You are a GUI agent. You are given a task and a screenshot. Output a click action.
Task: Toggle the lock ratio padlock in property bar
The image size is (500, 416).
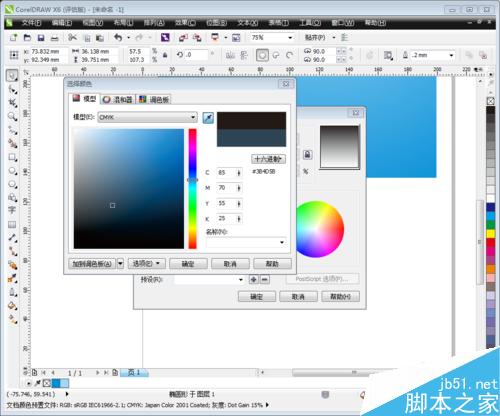tap(165, 55)
